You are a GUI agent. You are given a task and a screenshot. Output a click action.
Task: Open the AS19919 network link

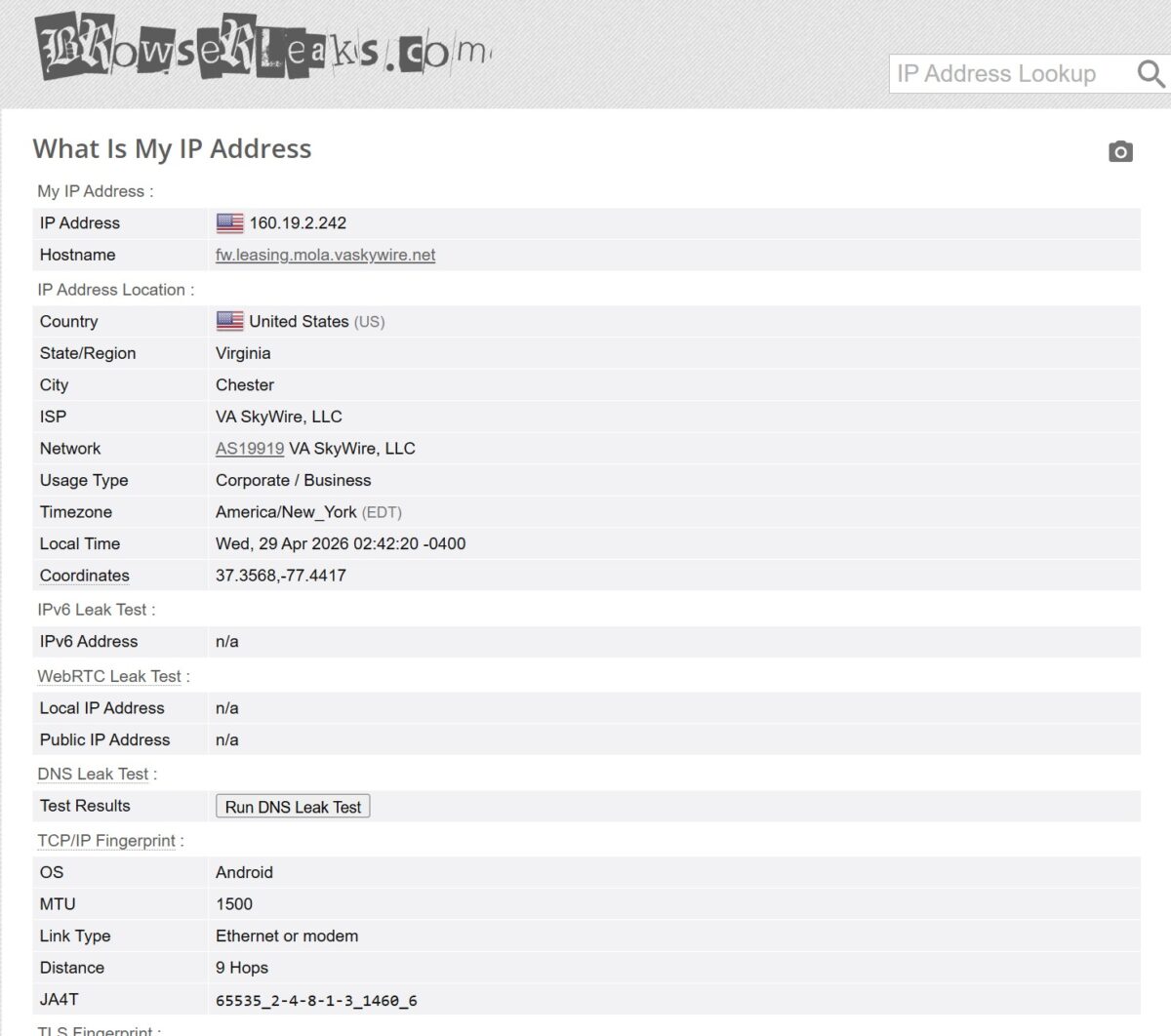coord(250,449)
